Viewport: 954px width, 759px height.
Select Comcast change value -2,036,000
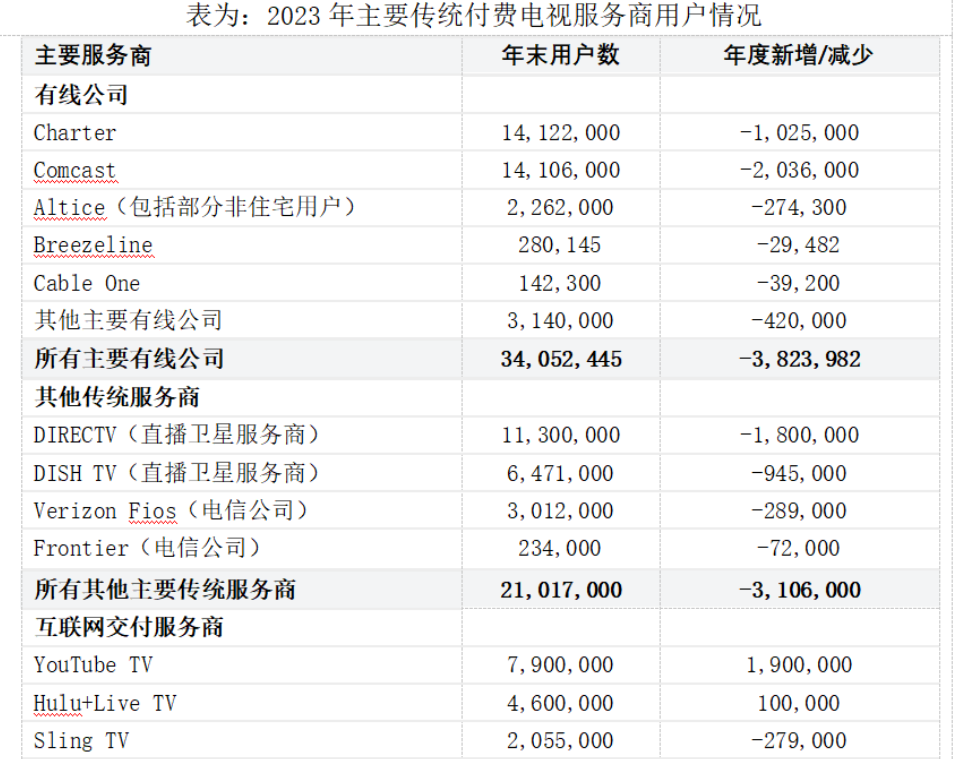[799, 170]
